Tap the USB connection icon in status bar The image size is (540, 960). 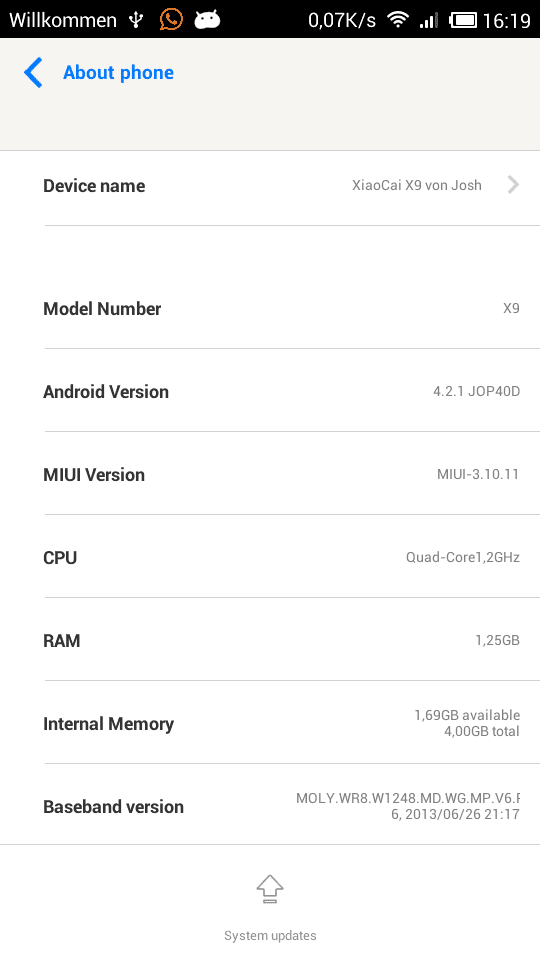tap(136, 20)
